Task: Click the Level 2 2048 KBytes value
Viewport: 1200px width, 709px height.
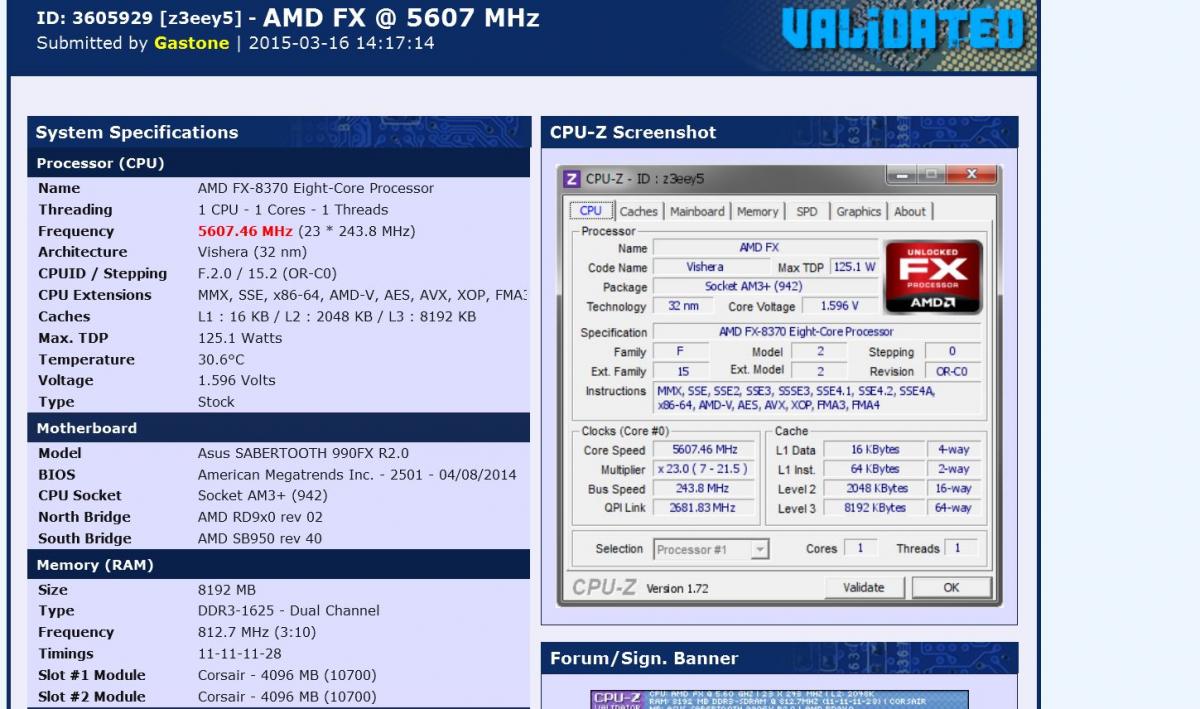Action: pos(874,489)
